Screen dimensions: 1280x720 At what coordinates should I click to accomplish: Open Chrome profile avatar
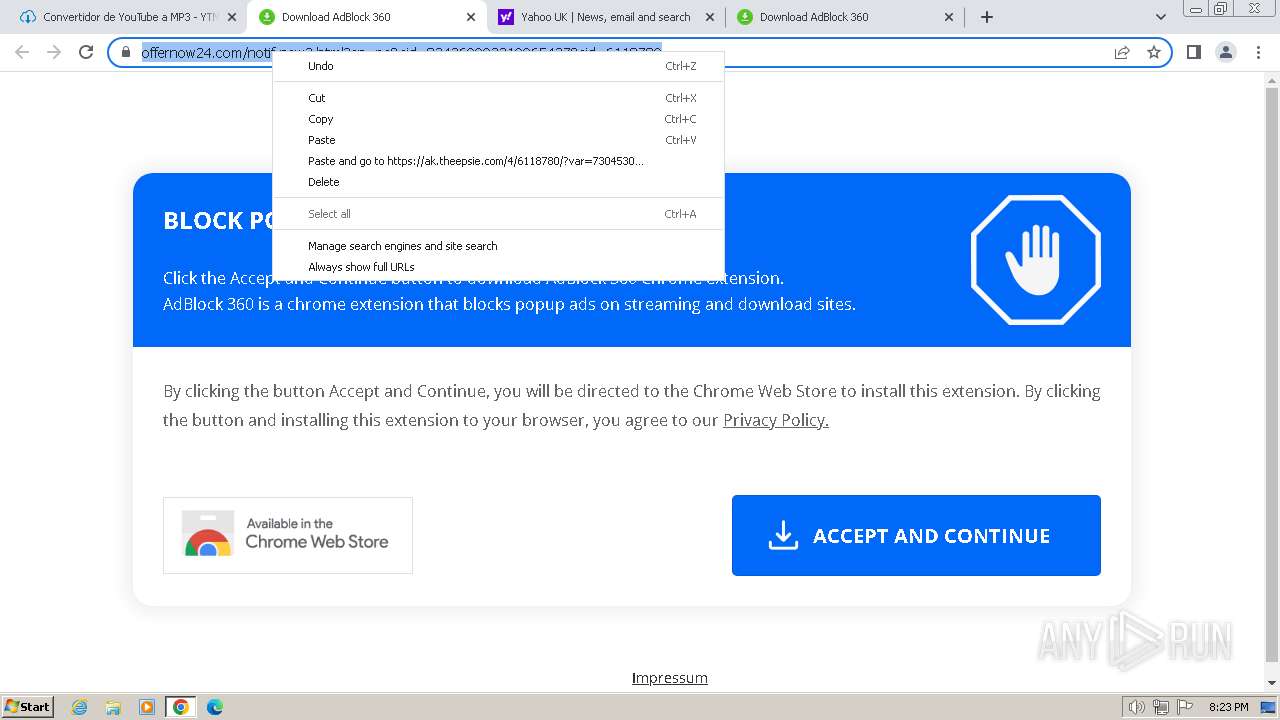tap(1225, 52)
